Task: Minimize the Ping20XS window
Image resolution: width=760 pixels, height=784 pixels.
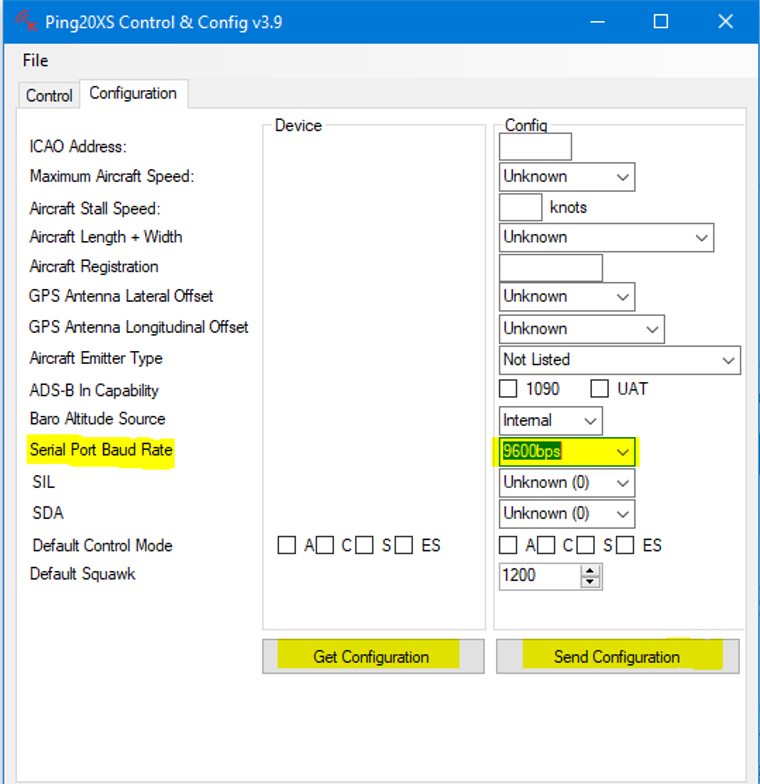Action: (597, 22)
